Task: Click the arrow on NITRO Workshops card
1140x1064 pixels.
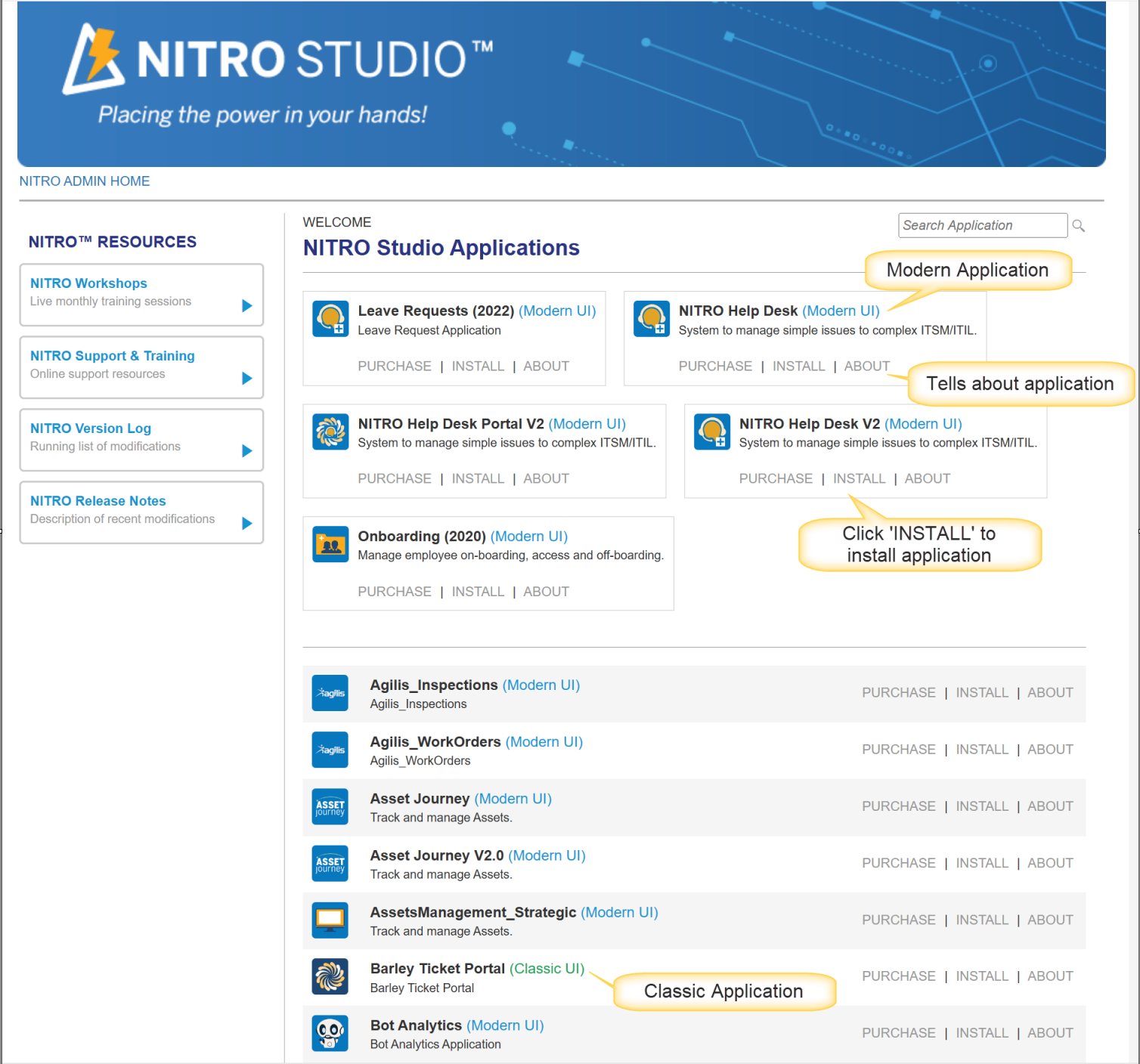Action: (246, 305)
